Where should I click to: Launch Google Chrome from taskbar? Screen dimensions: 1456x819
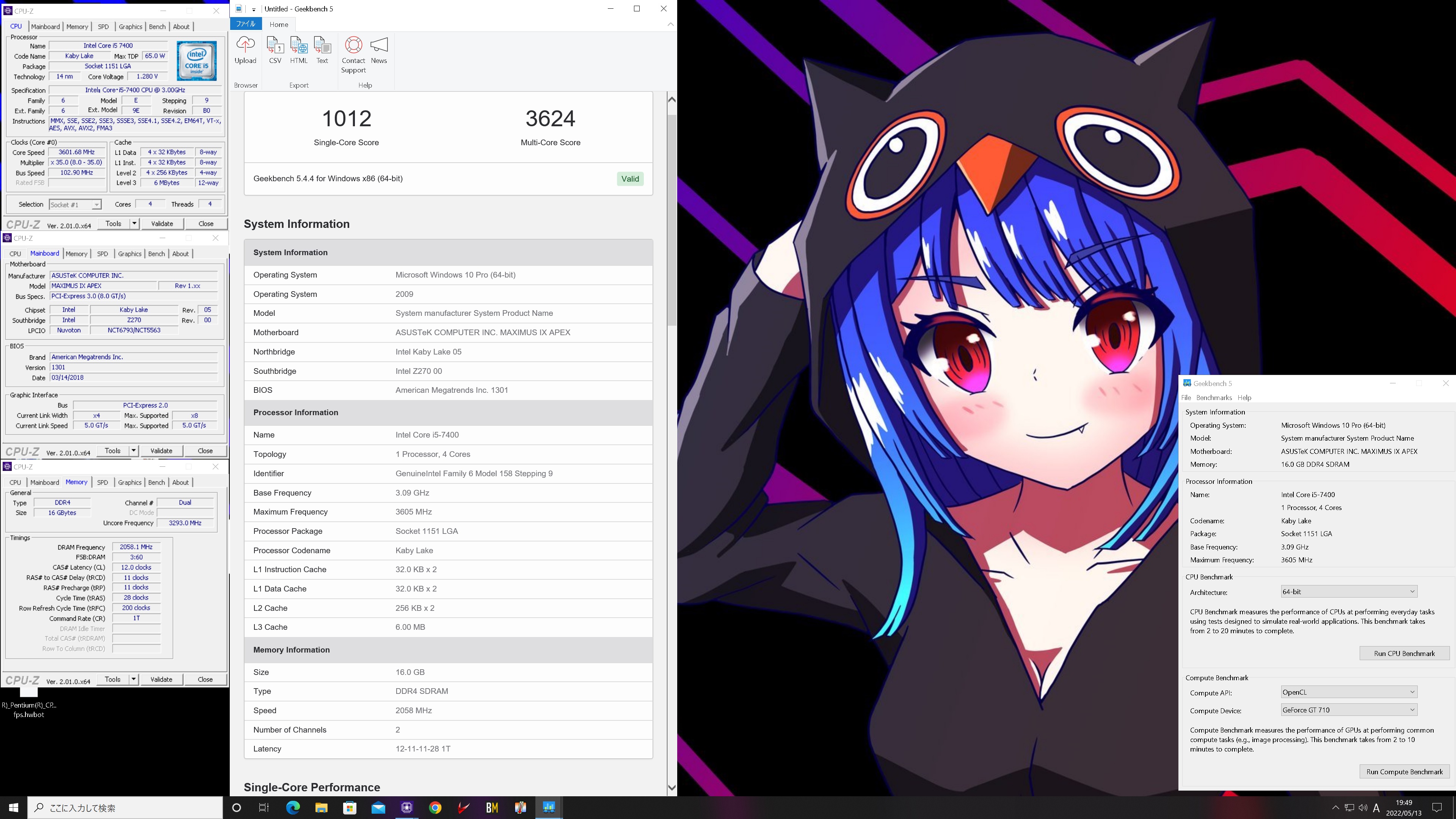click(x=435, y=808)
